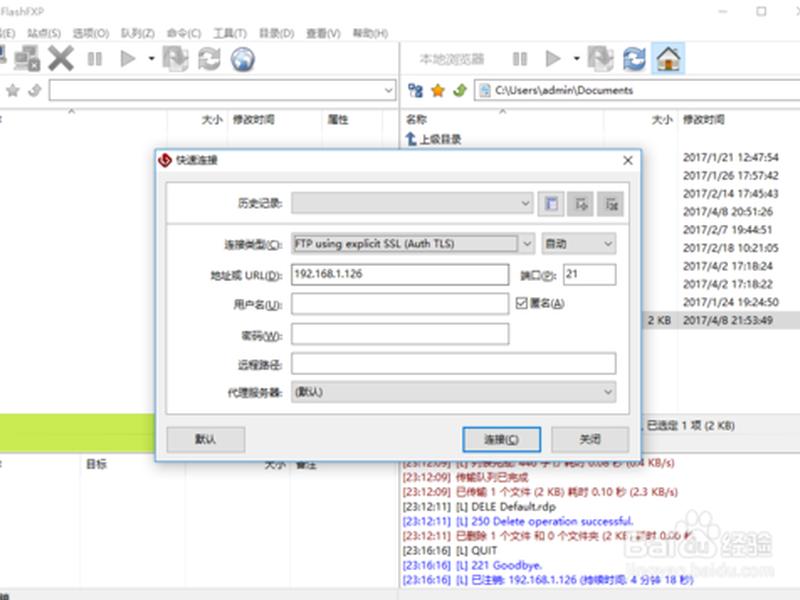Click the right toolbar play transfer button
This screenshot has width=800, height=600.
tap(553, 59)
